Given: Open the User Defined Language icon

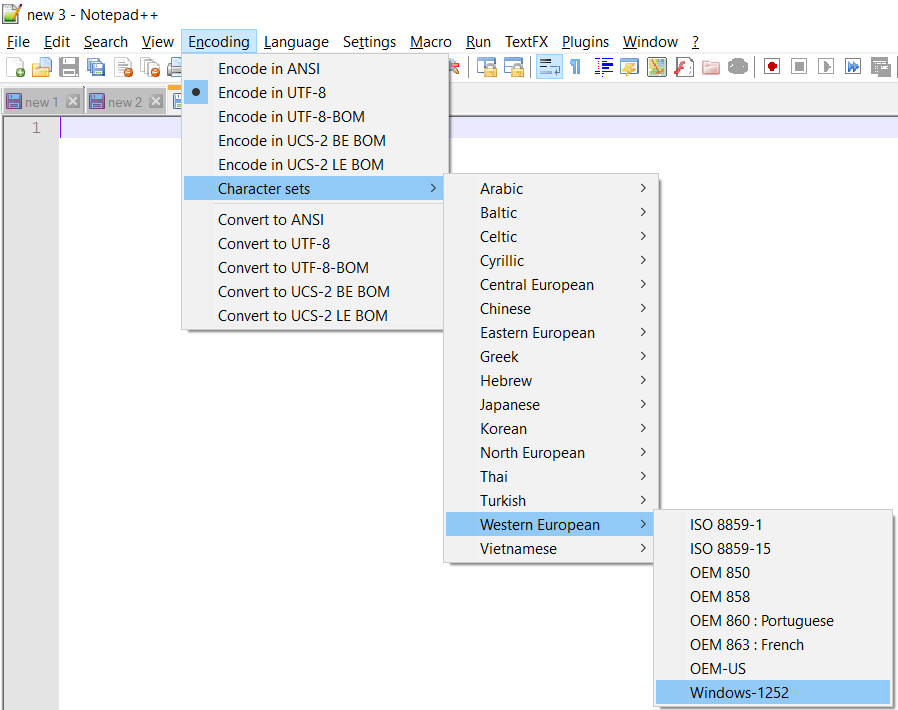Looking at the screenshot, I should click(x=629, y=67).
